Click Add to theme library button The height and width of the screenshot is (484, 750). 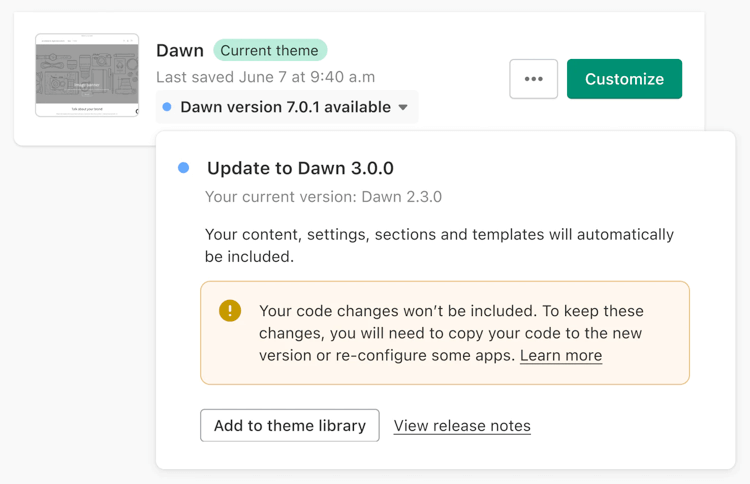(290, 425)
